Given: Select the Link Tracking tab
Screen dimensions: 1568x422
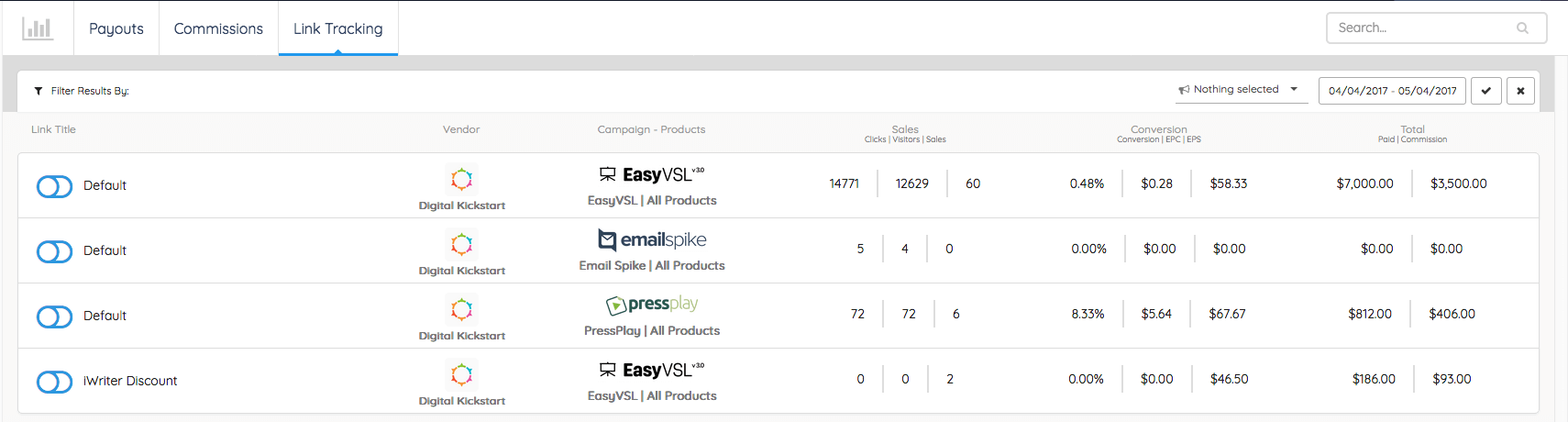Looking at the screenshot, I should pyautogui.click(x=338, y=28).
